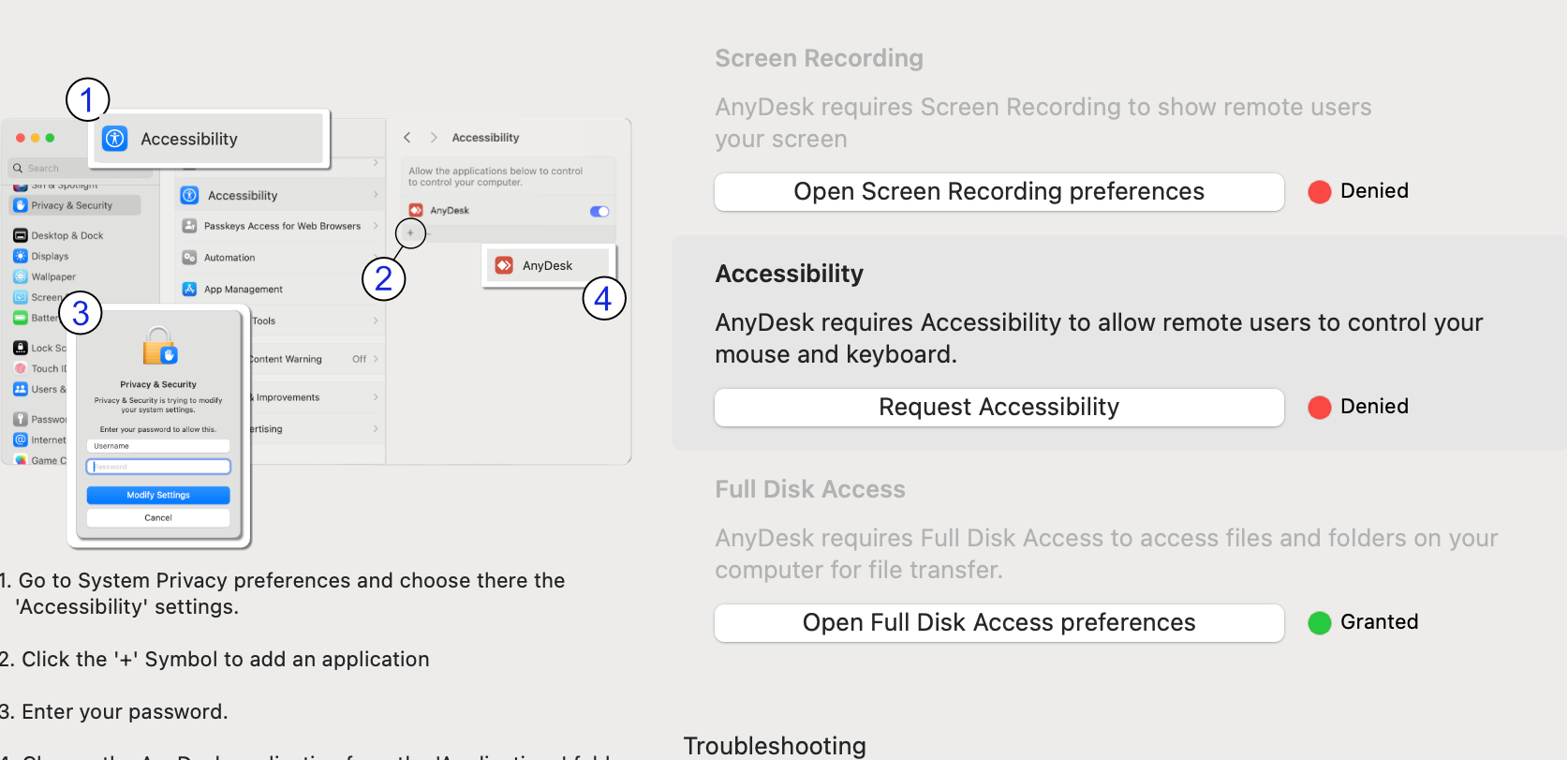Click Passwords key icon in illustrated sidebar
Screen dimensions: 1568x760
click(21, 419)
